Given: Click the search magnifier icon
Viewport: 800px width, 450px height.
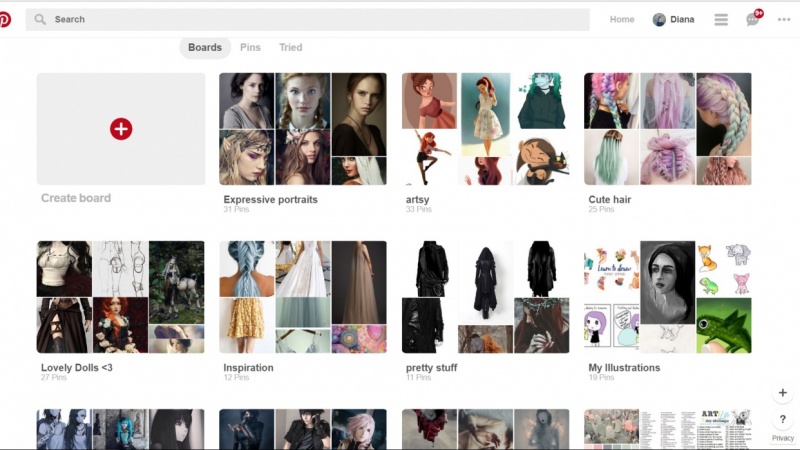Looking at the screenshot, I should pos(40,19).
